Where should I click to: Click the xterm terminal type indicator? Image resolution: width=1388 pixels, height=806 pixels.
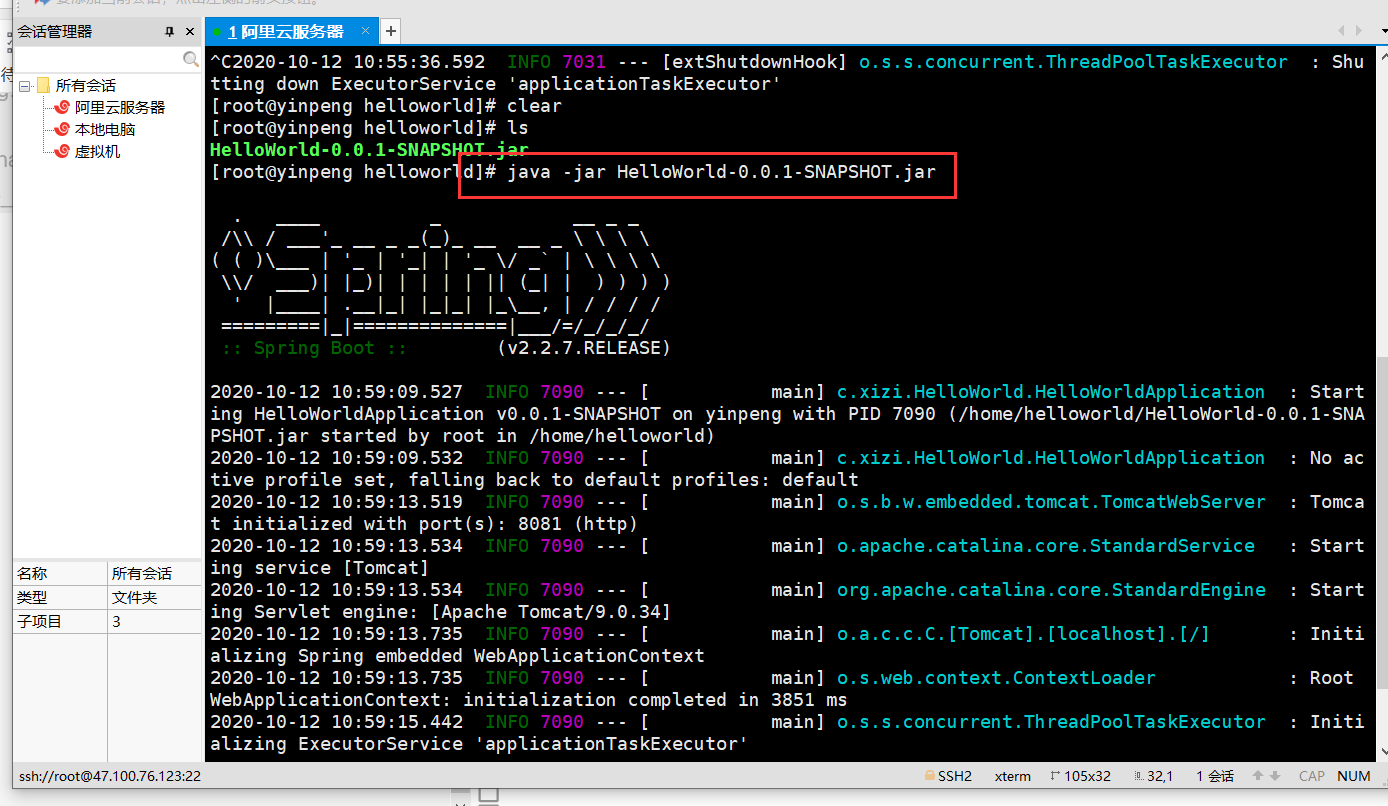coord(1013,776)
